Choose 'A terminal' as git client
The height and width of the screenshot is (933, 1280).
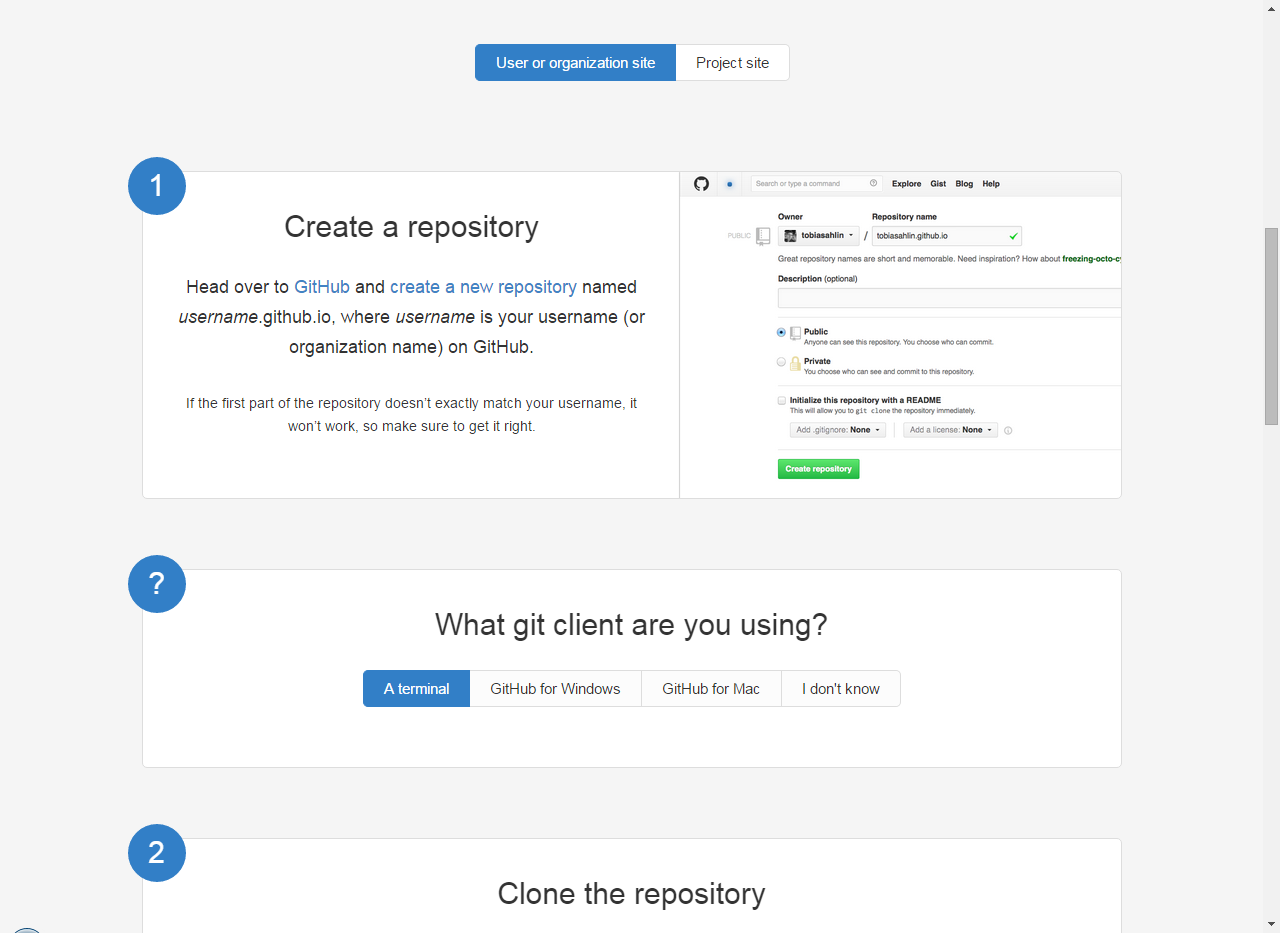coord(416,688)
